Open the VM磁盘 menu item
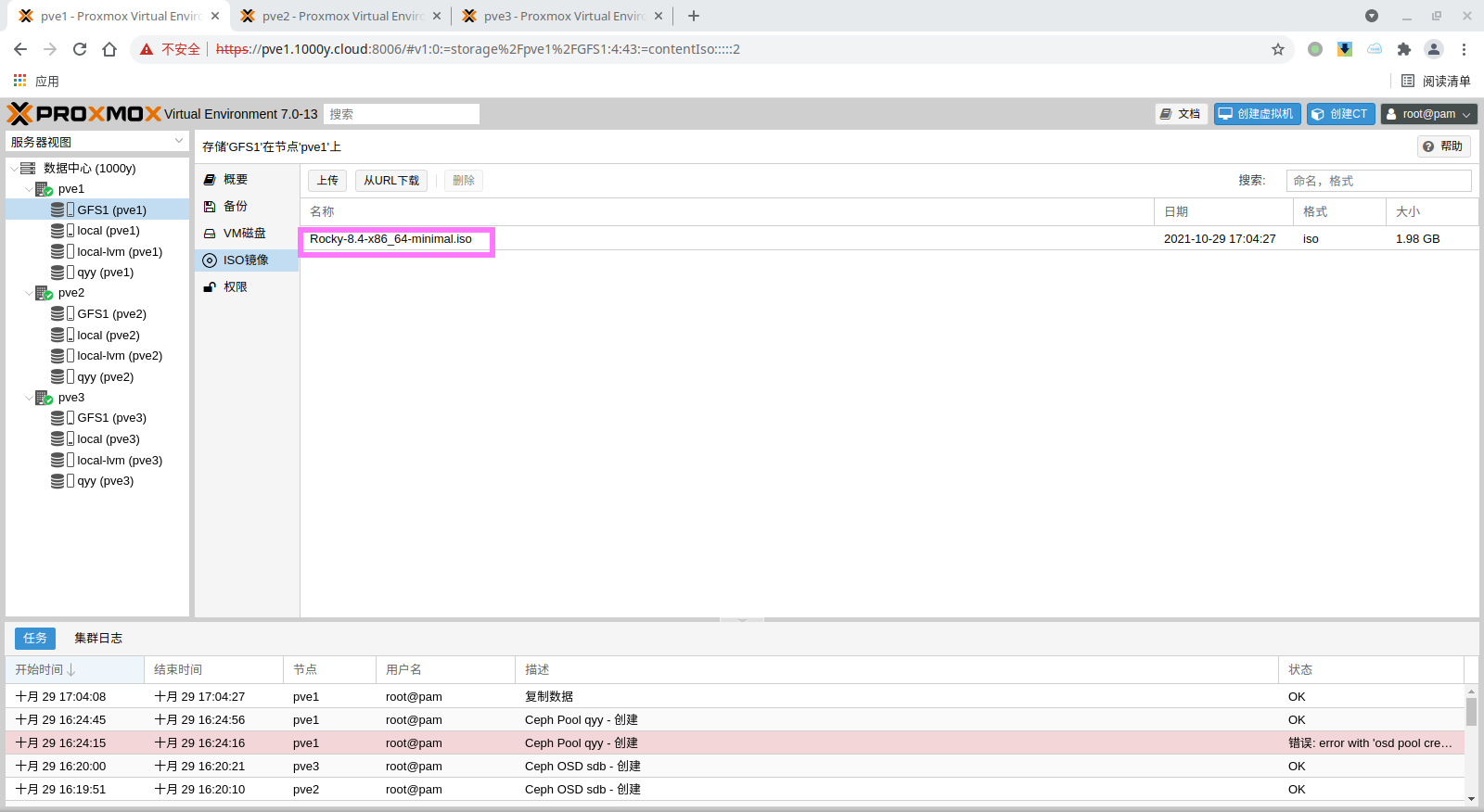The image size is (1484, 812). click(244, 234)
